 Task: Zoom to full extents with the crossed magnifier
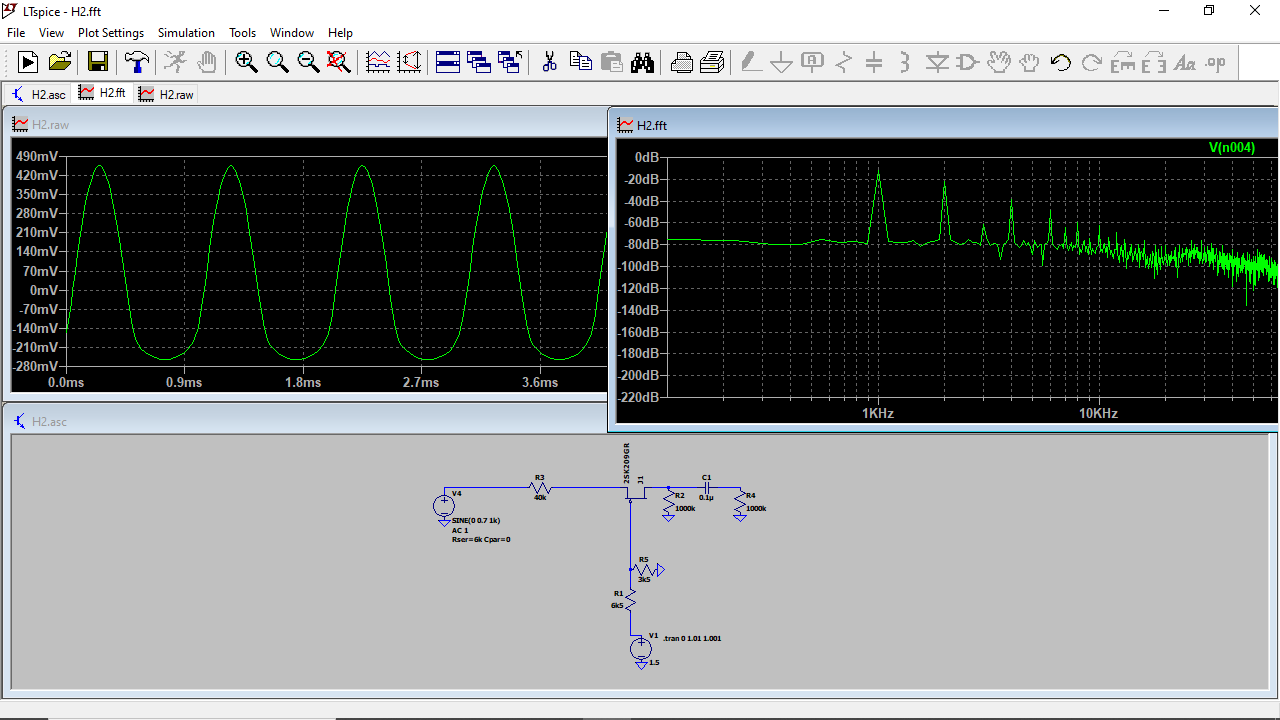coord(339,62)
